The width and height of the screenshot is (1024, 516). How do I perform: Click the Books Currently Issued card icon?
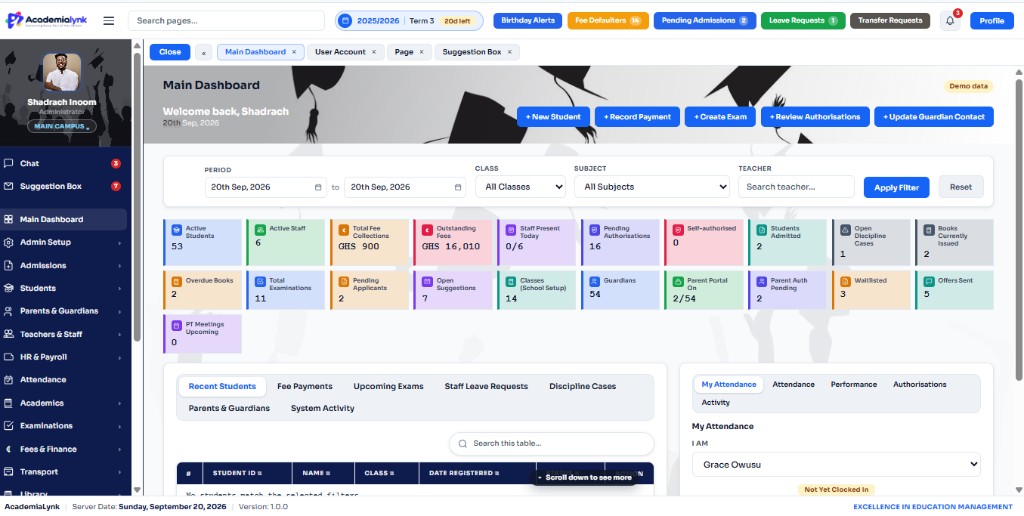tap(929, 230)
